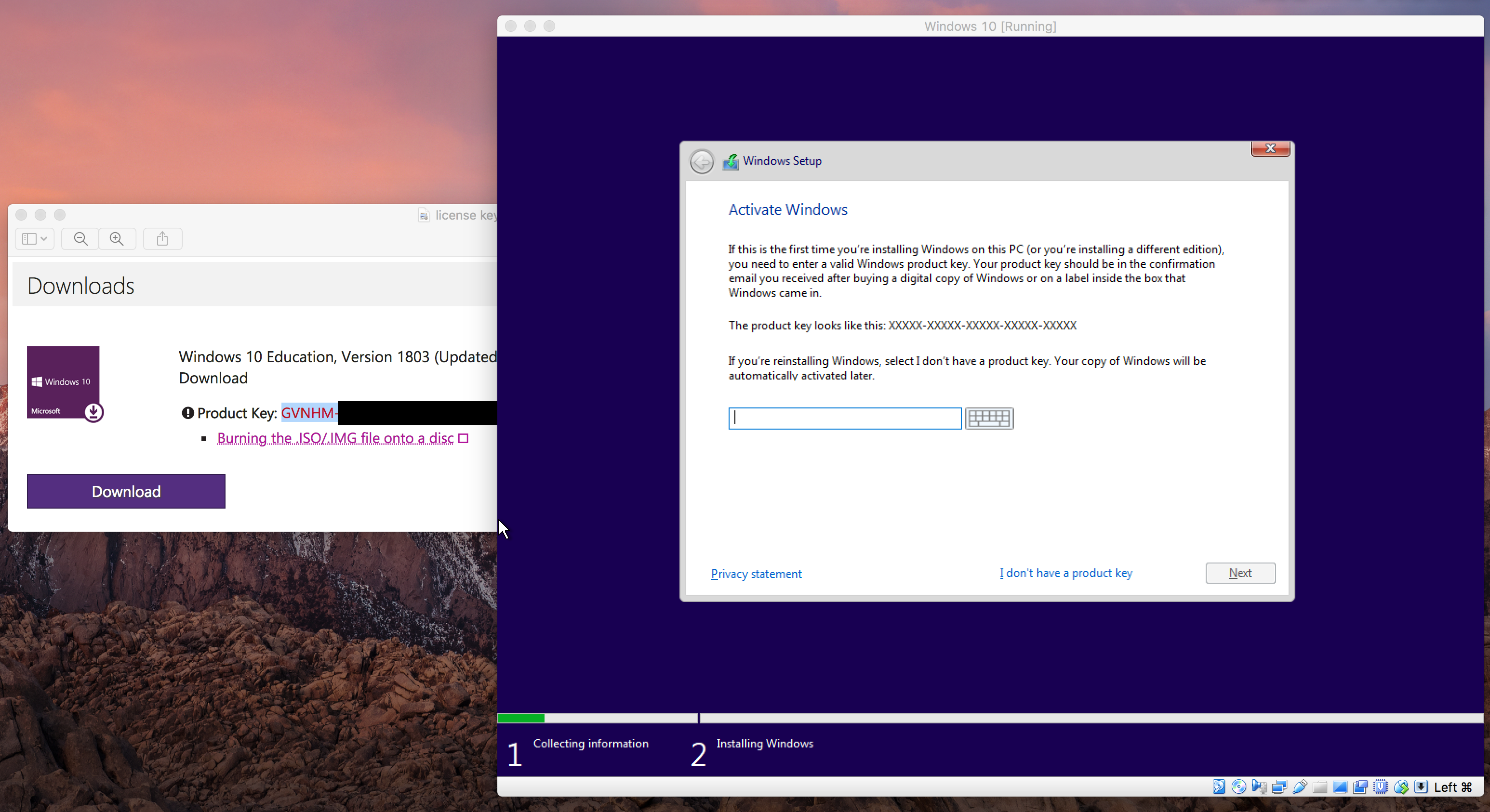Click the hard disk activity icon in VirtualBox status bar
The height and width of the screenshot is (812, 1490).
coord(1219,786)
